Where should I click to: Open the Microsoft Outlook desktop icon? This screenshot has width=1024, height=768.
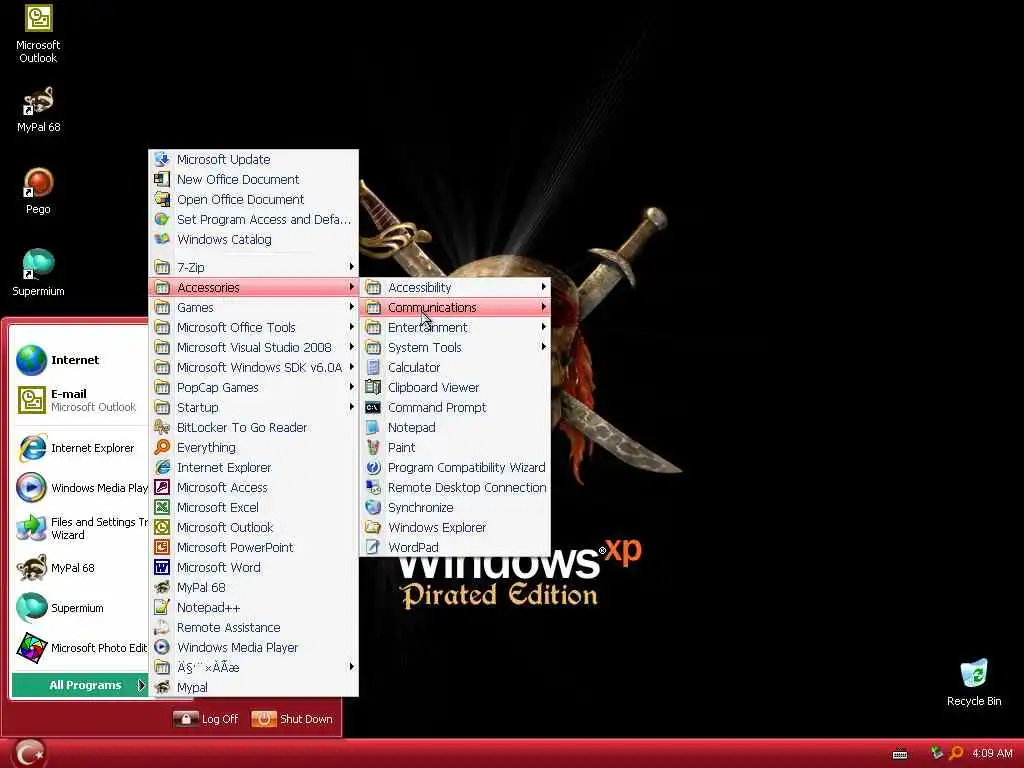[x=38, y=34]
